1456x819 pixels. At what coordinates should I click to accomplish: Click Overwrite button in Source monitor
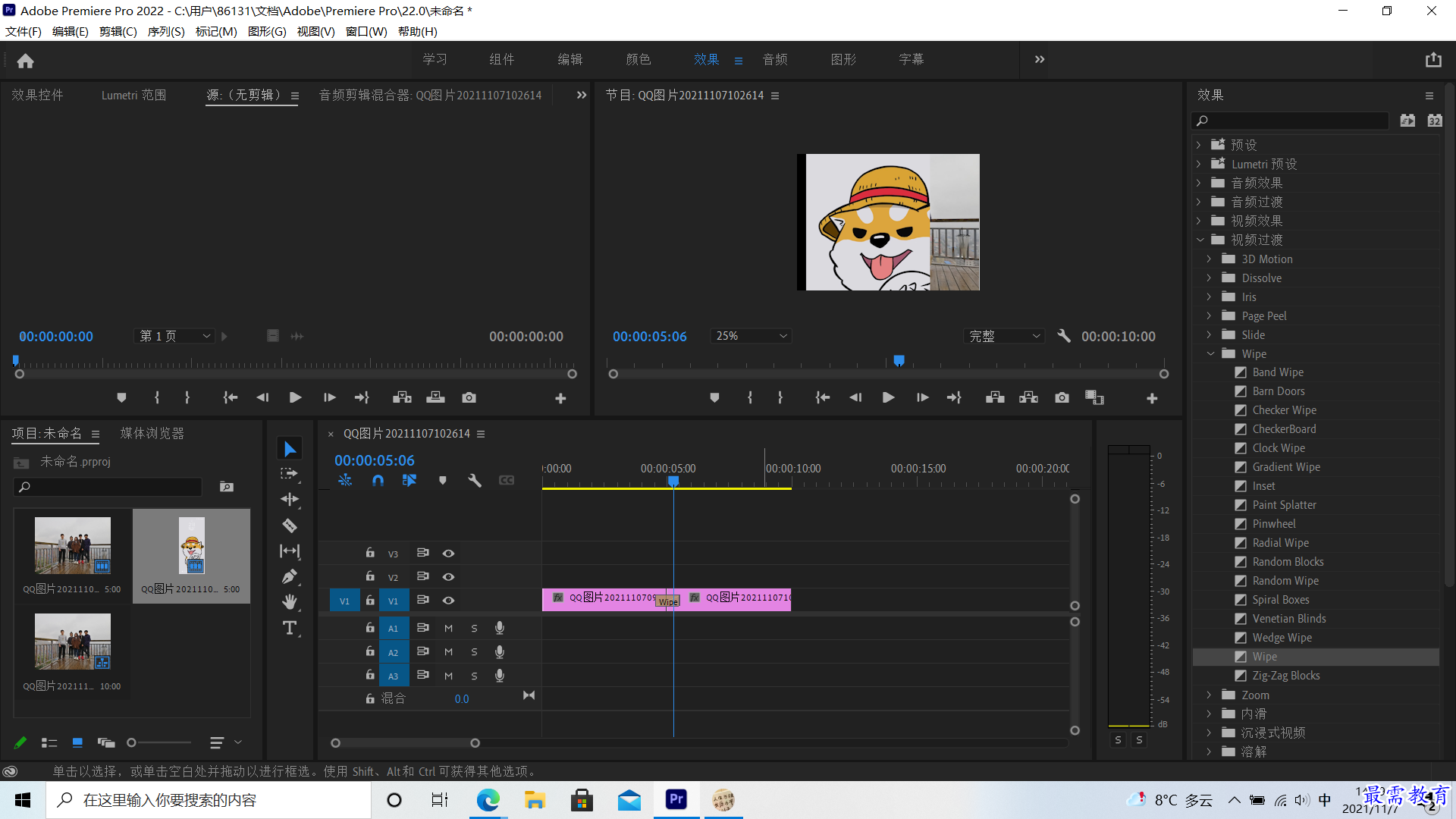click(x=435, y=397)
